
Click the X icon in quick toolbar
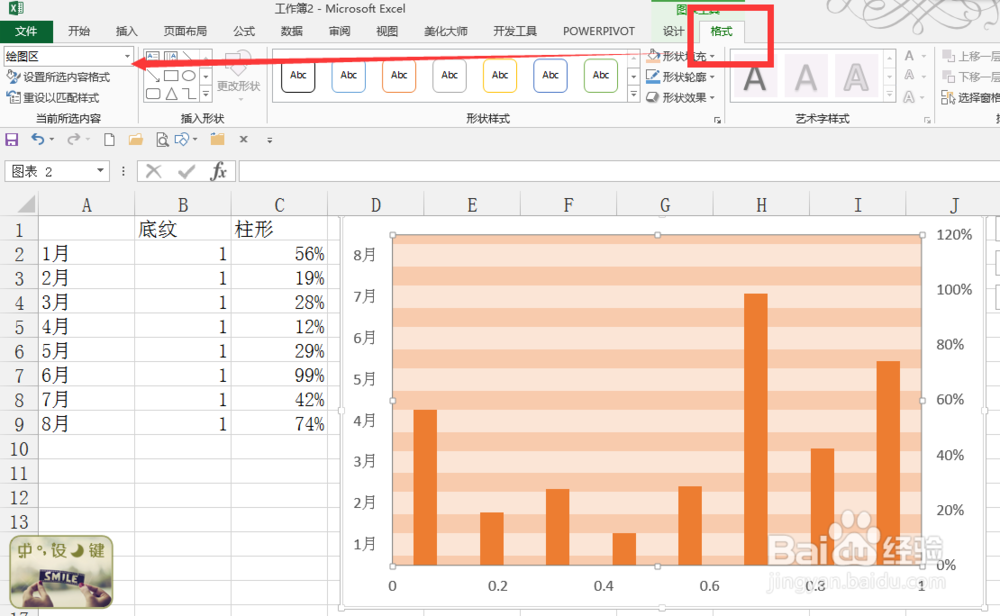point(243,139)
